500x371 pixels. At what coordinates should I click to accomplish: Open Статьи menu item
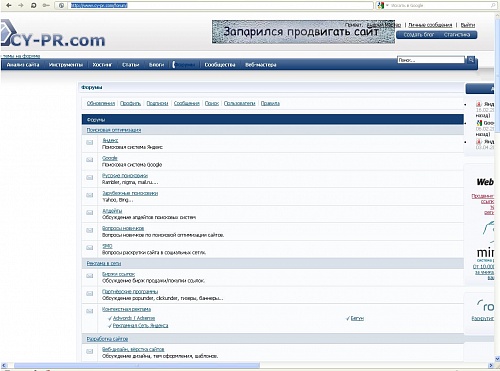(130, 65)
